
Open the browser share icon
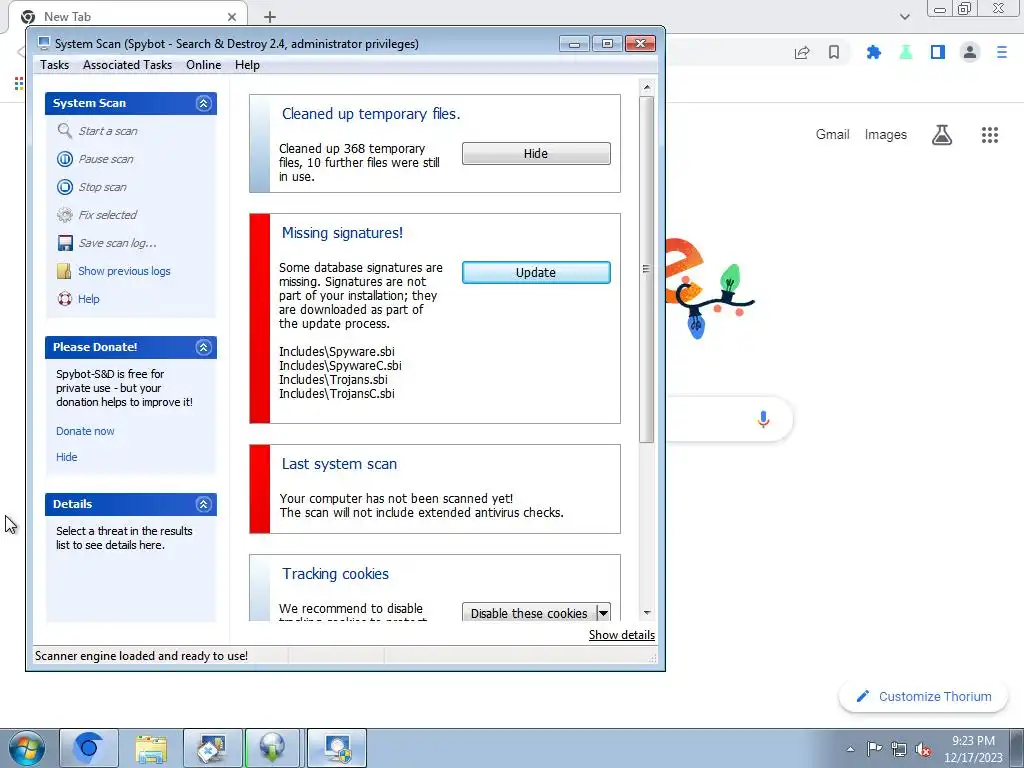point(802,52)
